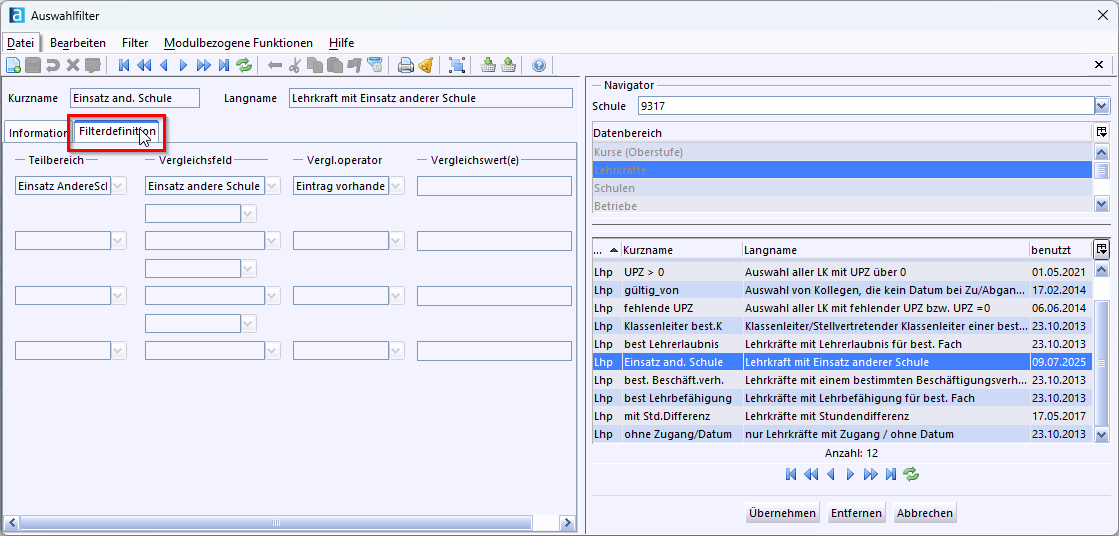Skip forward one page in main toolbar
This screenshot has width=1119, height=536.
(204, 66)
